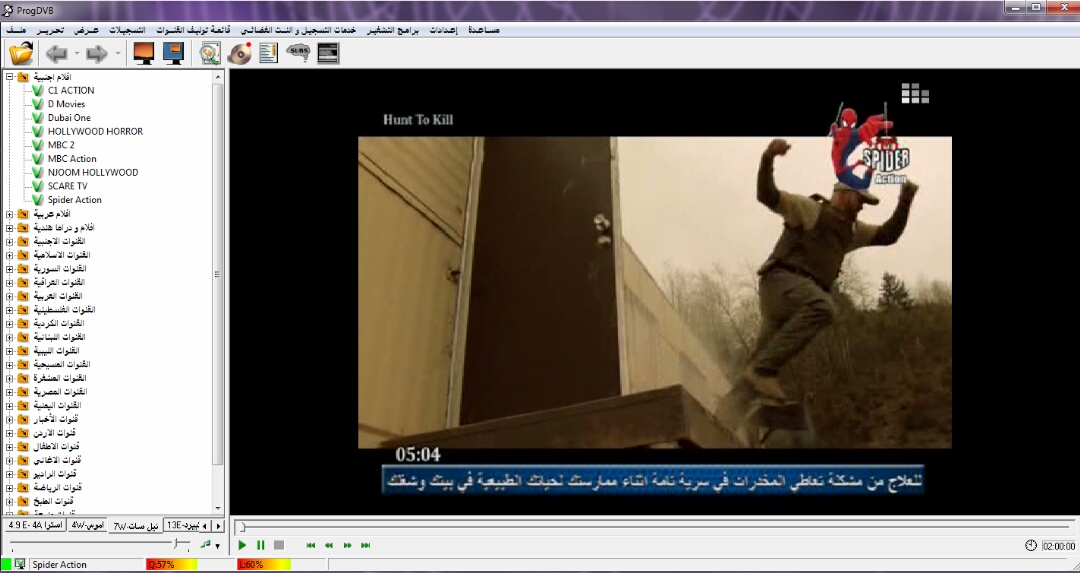Image resolution: width=1080 pixels, height=573 pixels.
Task: Click the teletext panel icon in toolbar
Action: (328, 53)
